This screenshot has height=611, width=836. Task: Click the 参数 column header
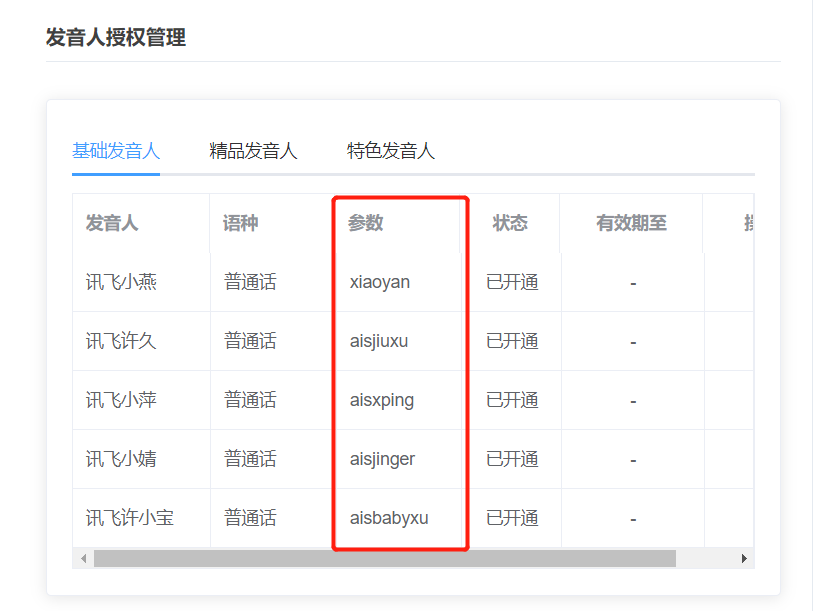(366, 223)
